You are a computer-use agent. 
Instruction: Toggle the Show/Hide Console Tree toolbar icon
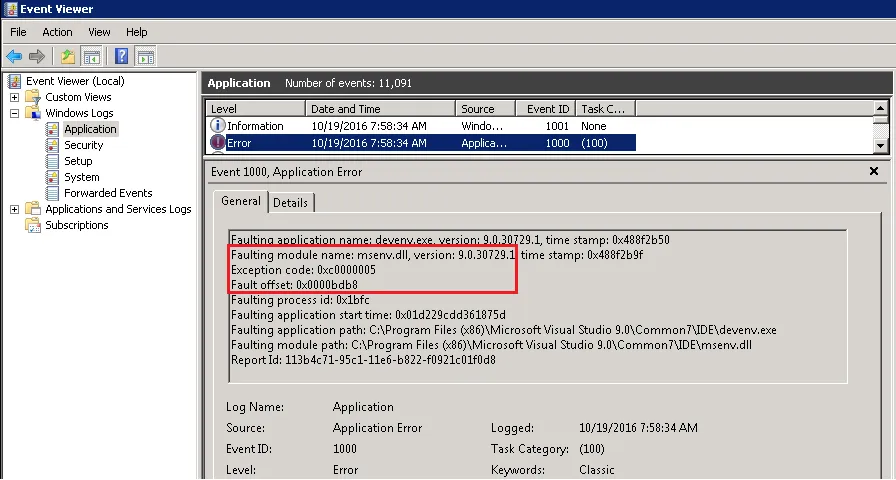[x=91, y=56]
